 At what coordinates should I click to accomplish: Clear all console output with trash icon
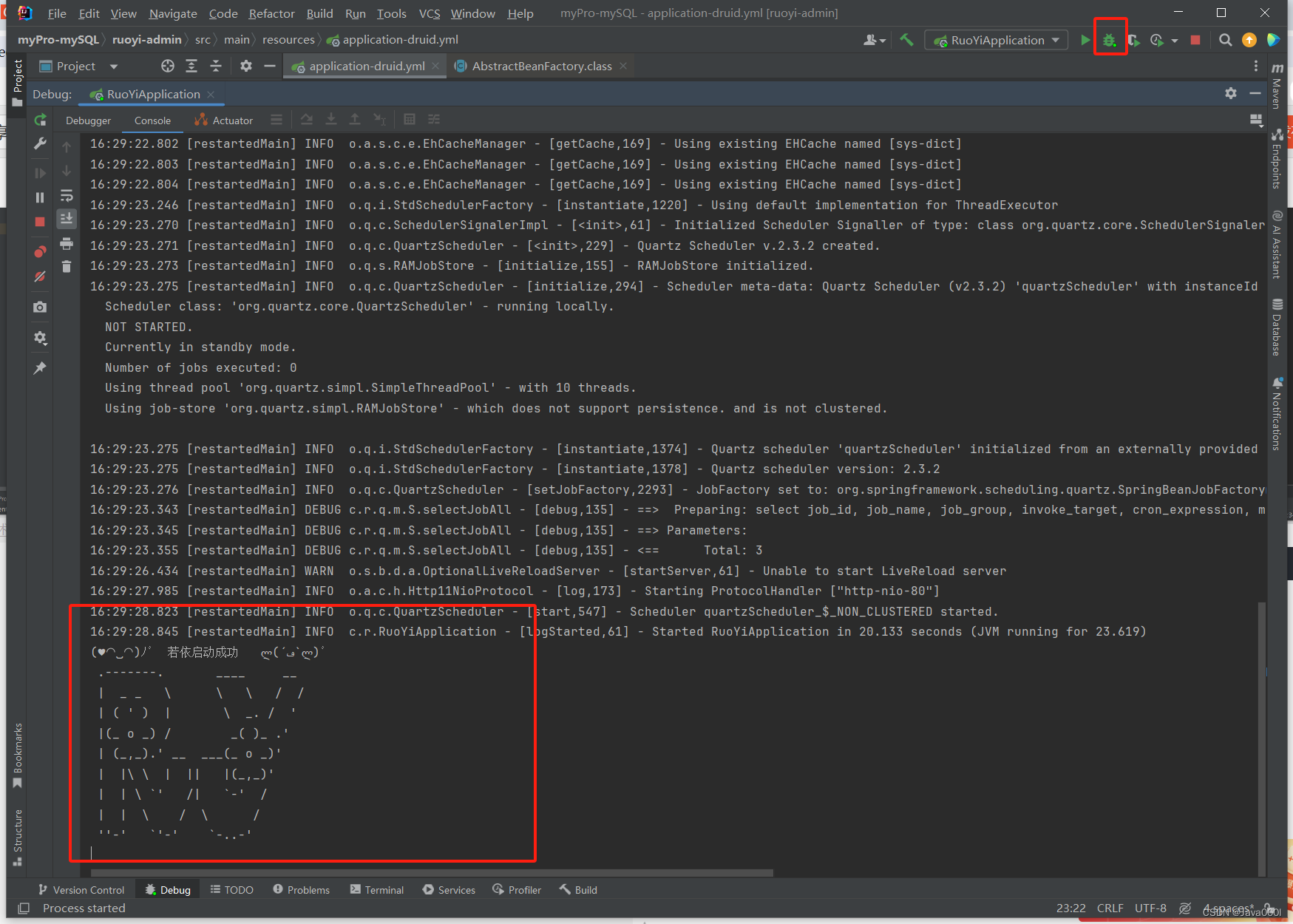coord(67,267)
